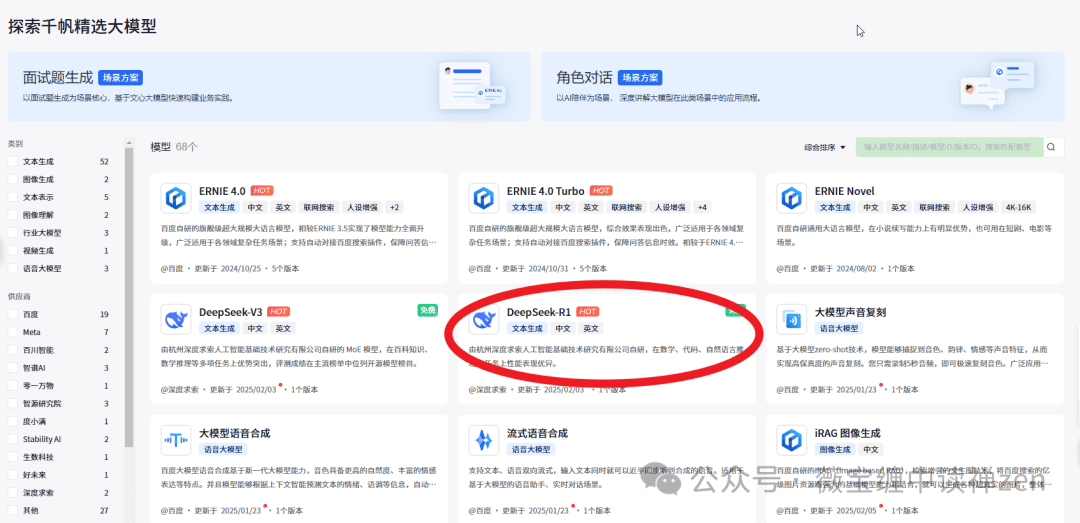Check the 百度 supplier checkbox
The image size is (1080, 523).
12,314
